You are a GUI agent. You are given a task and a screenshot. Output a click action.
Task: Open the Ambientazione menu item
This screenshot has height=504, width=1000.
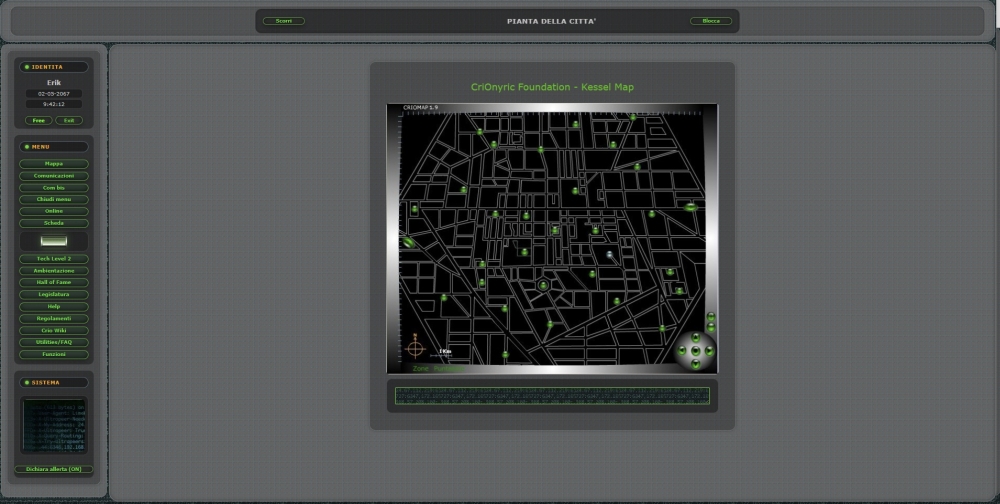(54, 271)
